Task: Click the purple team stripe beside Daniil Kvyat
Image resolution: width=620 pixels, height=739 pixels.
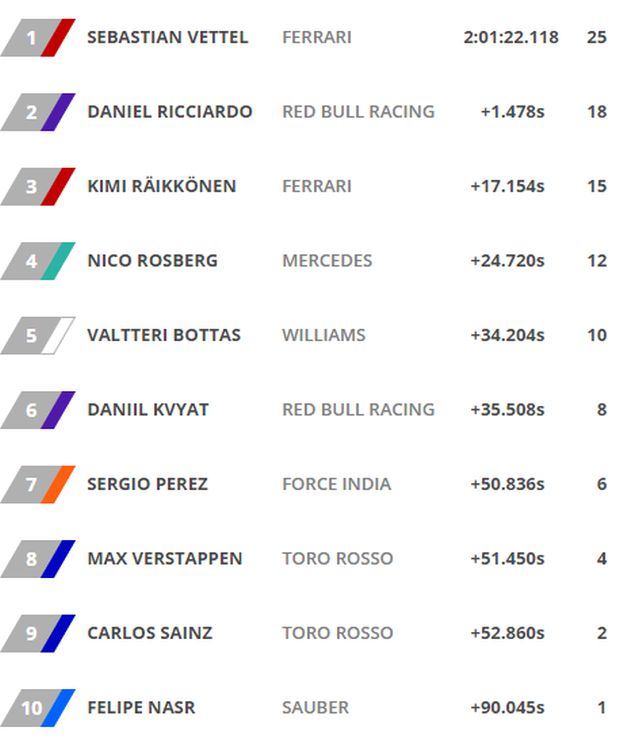Action: (x=59, y=410)
